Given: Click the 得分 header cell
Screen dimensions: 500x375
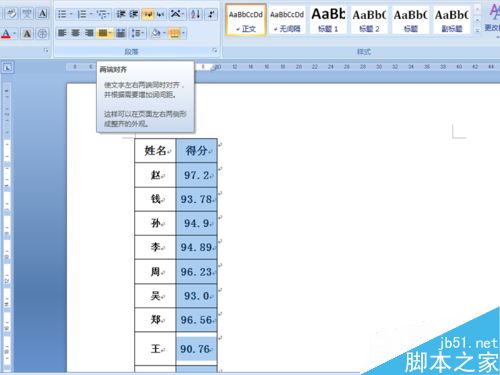Looking at the screenshot, I should [197, 151].
